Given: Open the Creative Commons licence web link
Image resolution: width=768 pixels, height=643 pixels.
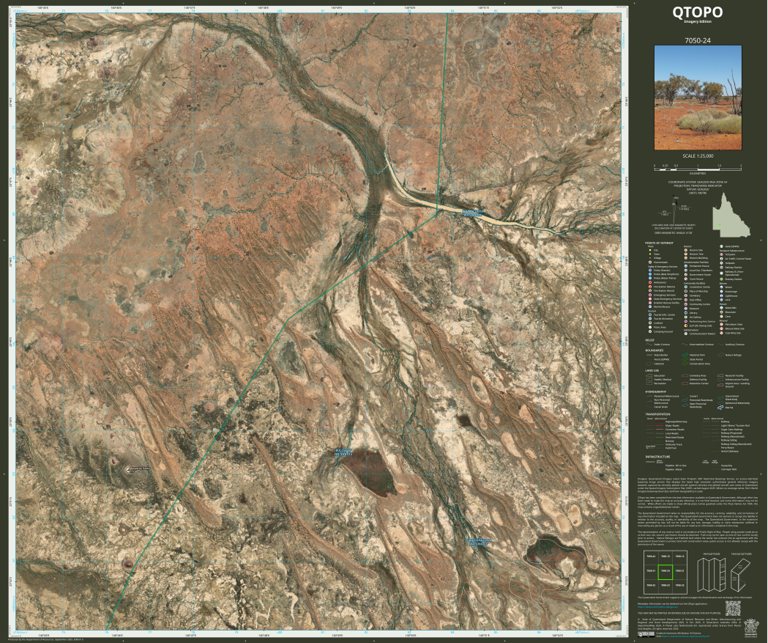Looking at the screenshot, I should coord(685,636).
